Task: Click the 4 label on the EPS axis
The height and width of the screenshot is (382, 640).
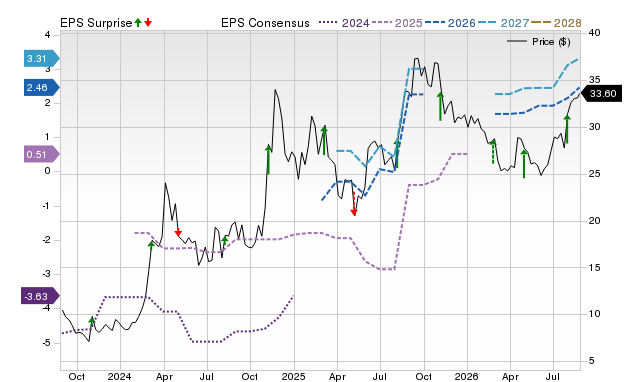Action: (x=48, y=35)
